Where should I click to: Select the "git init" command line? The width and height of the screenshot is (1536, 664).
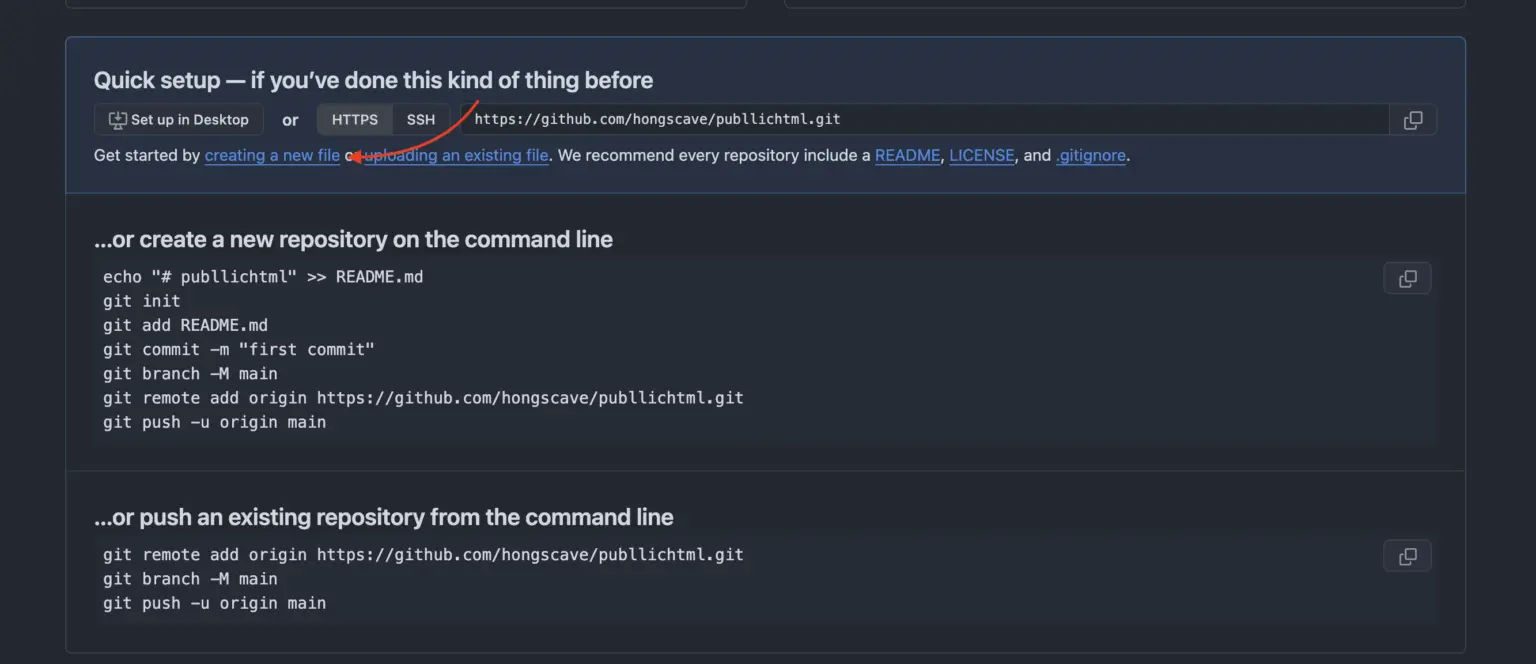[141, 300]
